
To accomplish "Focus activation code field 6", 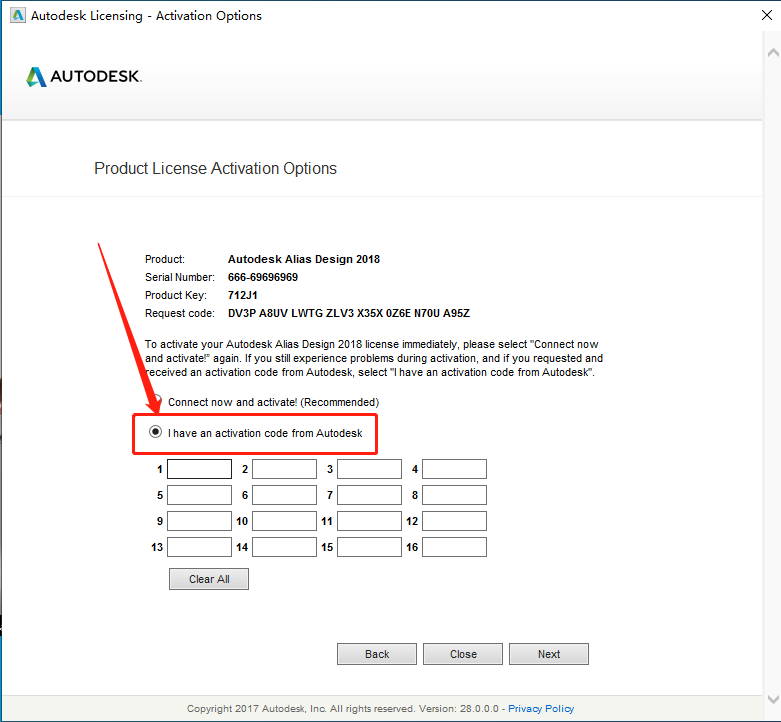I will tap(284, 495).
